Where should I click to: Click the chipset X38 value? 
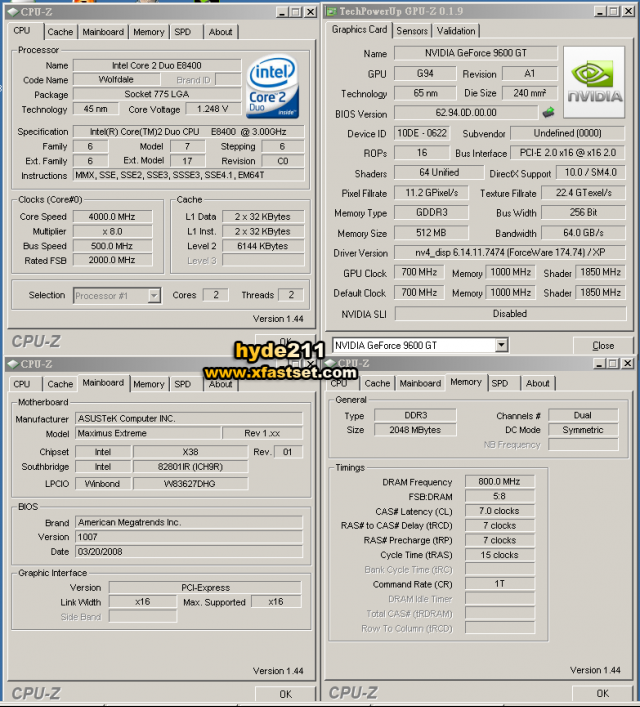190,452
